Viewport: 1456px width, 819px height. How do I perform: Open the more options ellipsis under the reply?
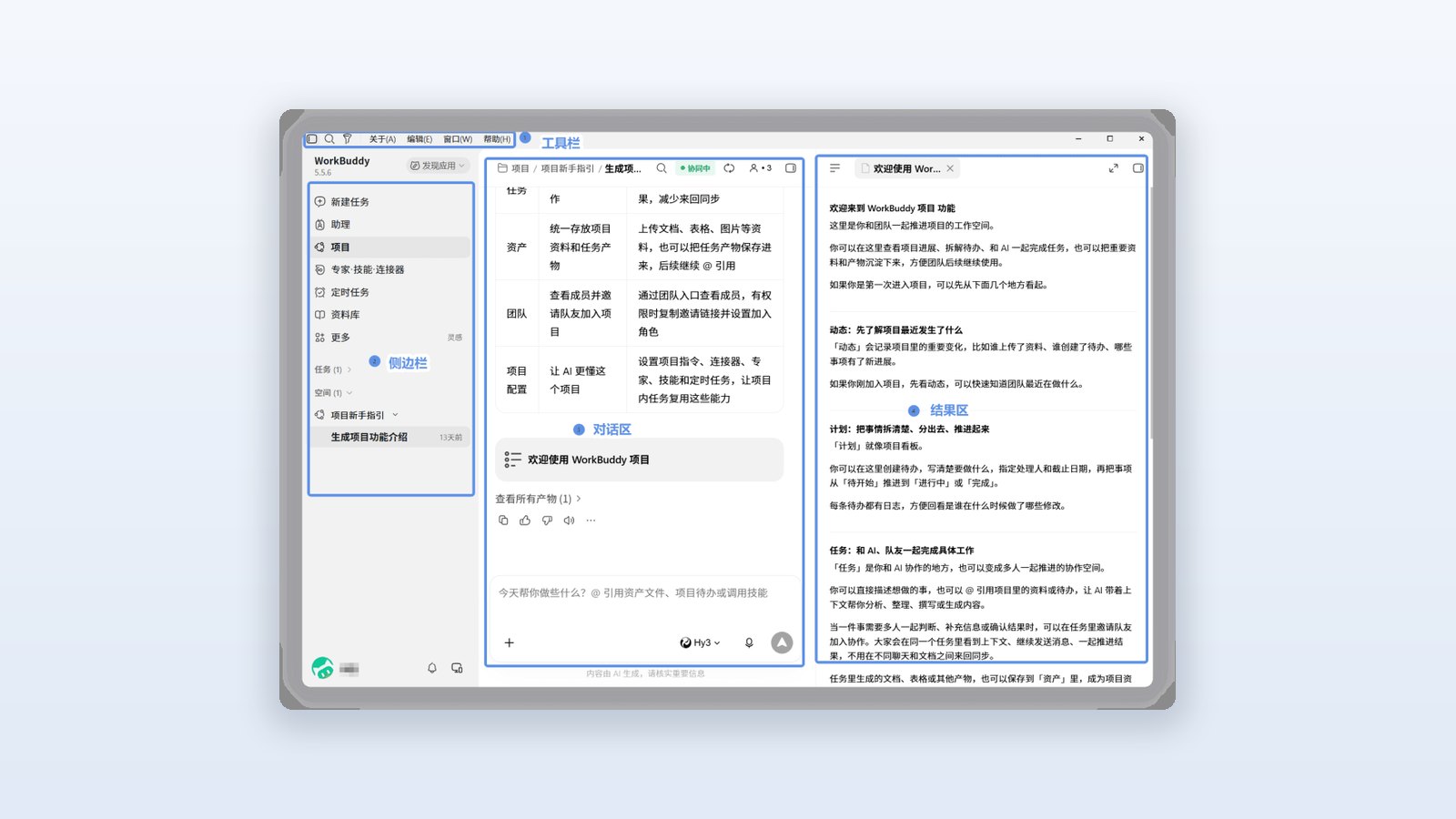click(x=591, y=521)
